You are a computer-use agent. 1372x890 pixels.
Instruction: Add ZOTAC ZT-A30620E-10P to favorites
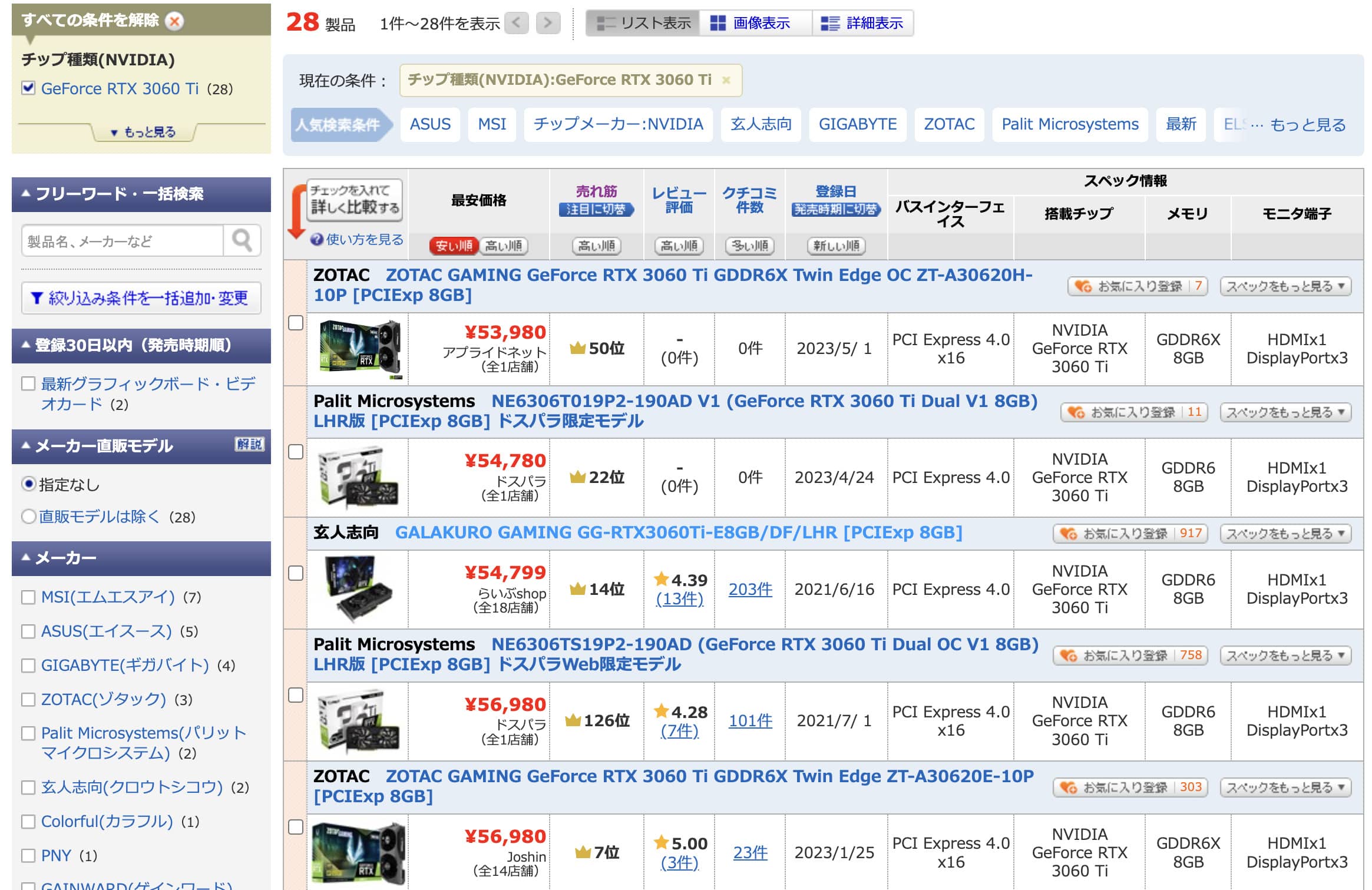(1130, 788)
